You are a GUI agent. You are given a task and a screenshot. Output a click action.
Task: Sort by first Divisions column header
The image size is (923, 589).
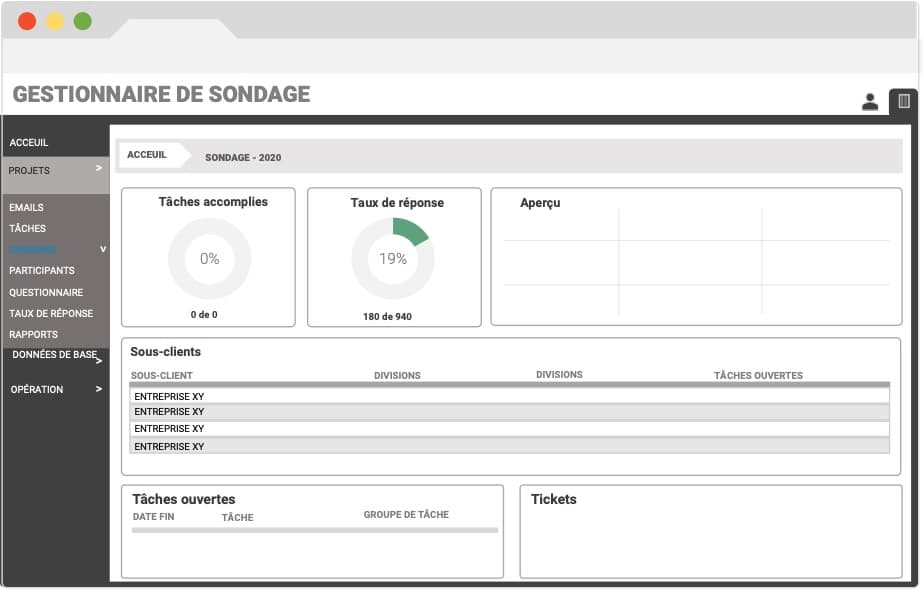click(397, 375)
